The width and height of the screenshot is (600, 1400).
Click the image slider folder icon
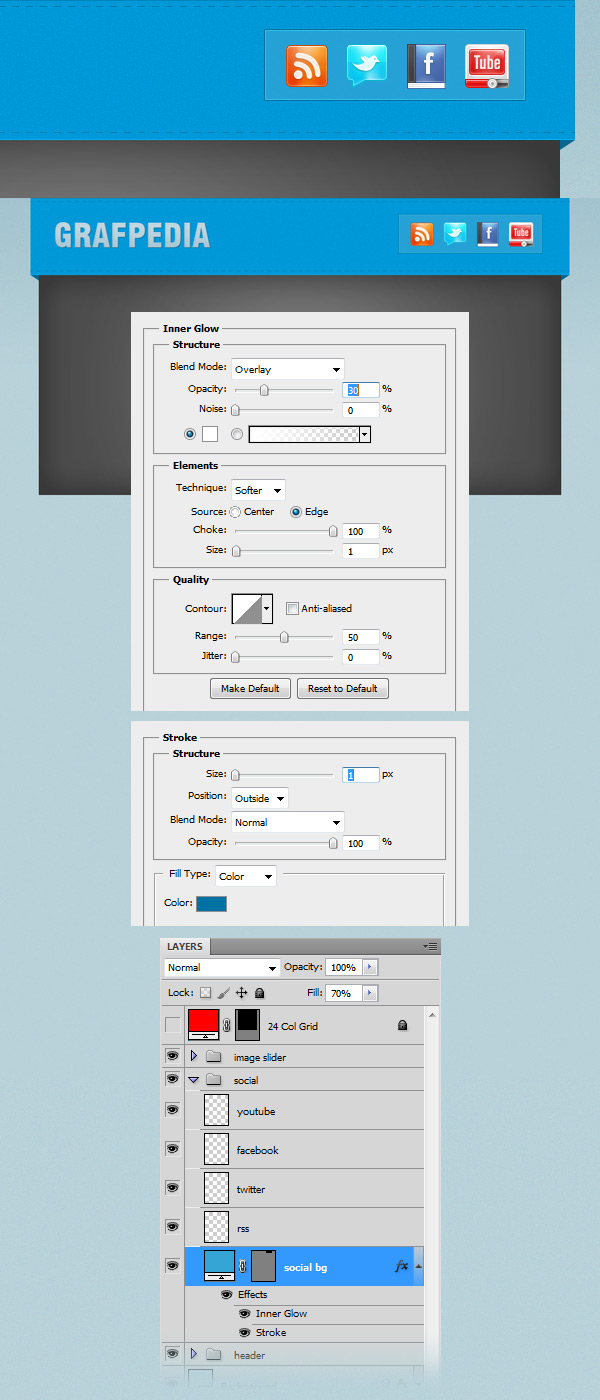point(213,1057)
